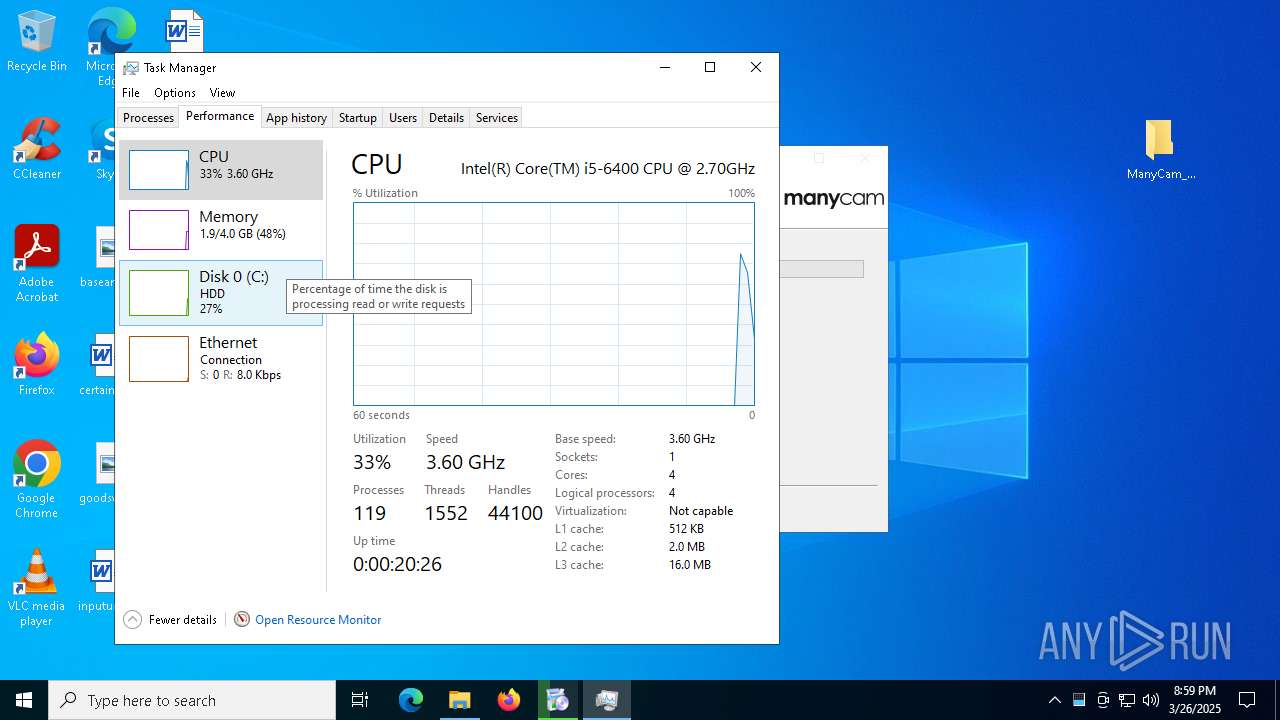This screenshot has height=720, width=1280.
Task: Switch to the App history tab
Action: (296, 118)
